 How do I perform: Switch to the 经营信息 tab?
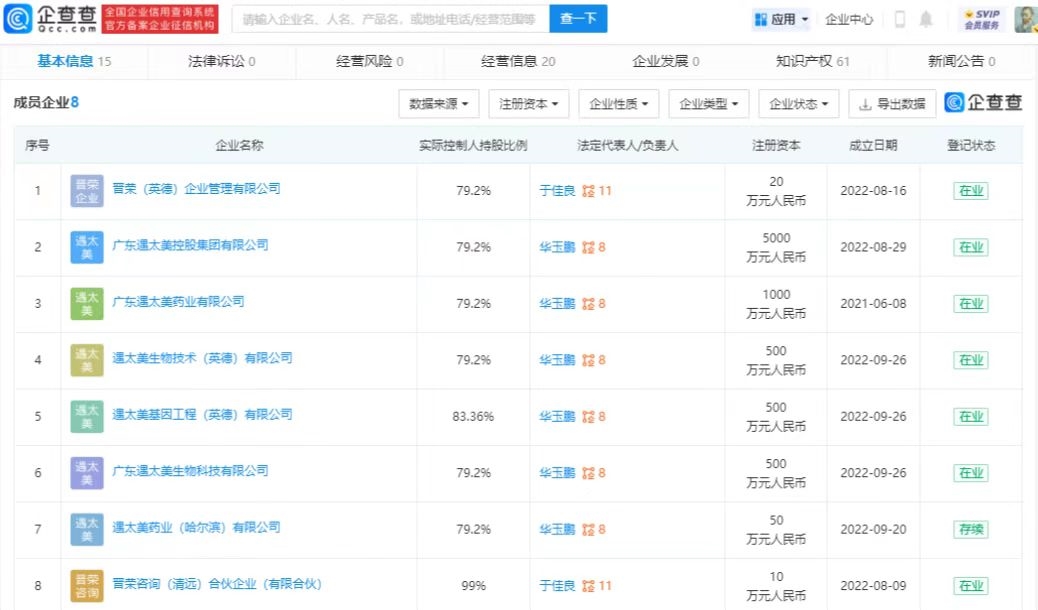517,61
